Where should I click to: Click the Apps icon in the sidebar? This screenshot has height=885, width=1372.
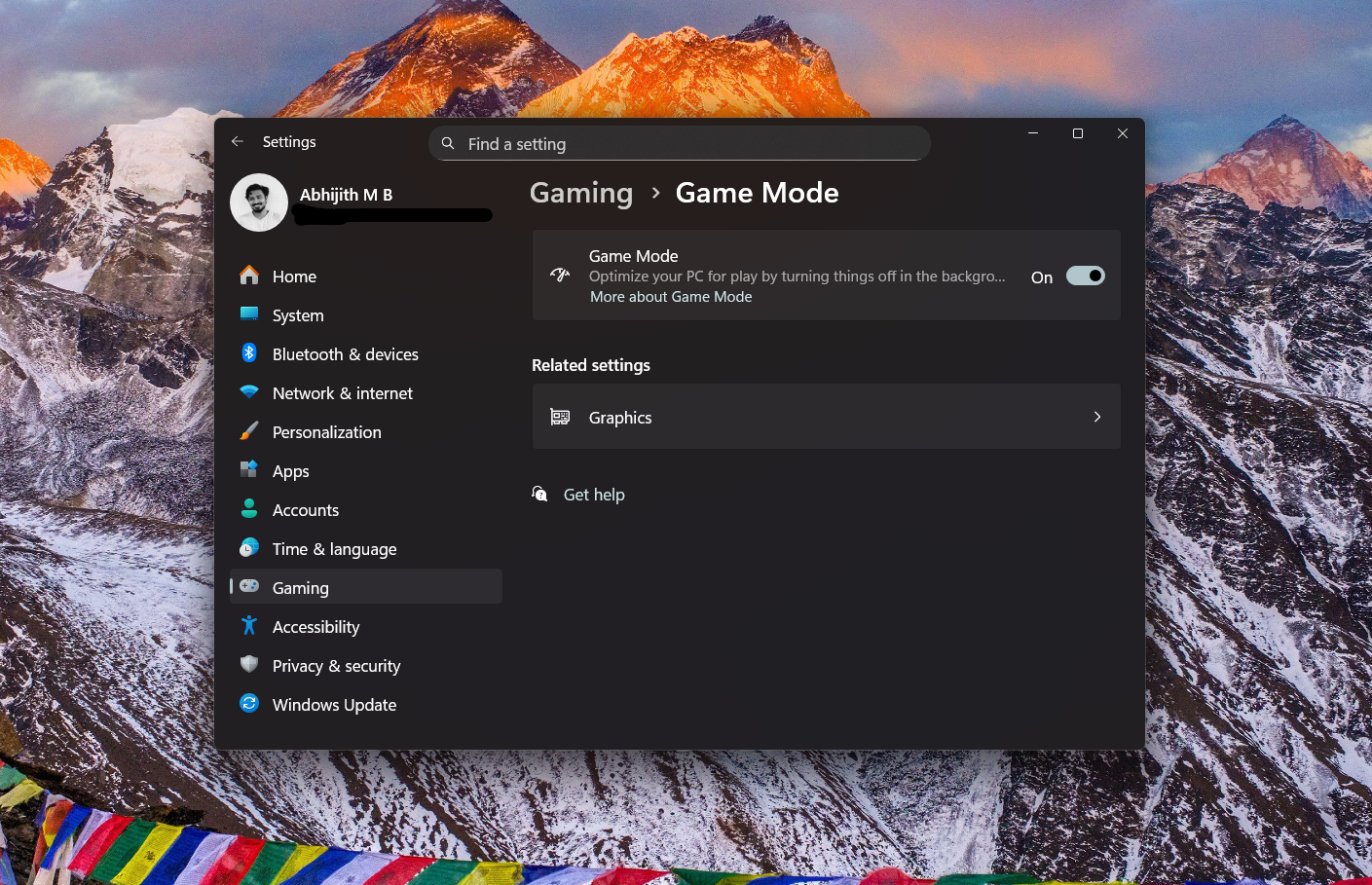point(249,470)
